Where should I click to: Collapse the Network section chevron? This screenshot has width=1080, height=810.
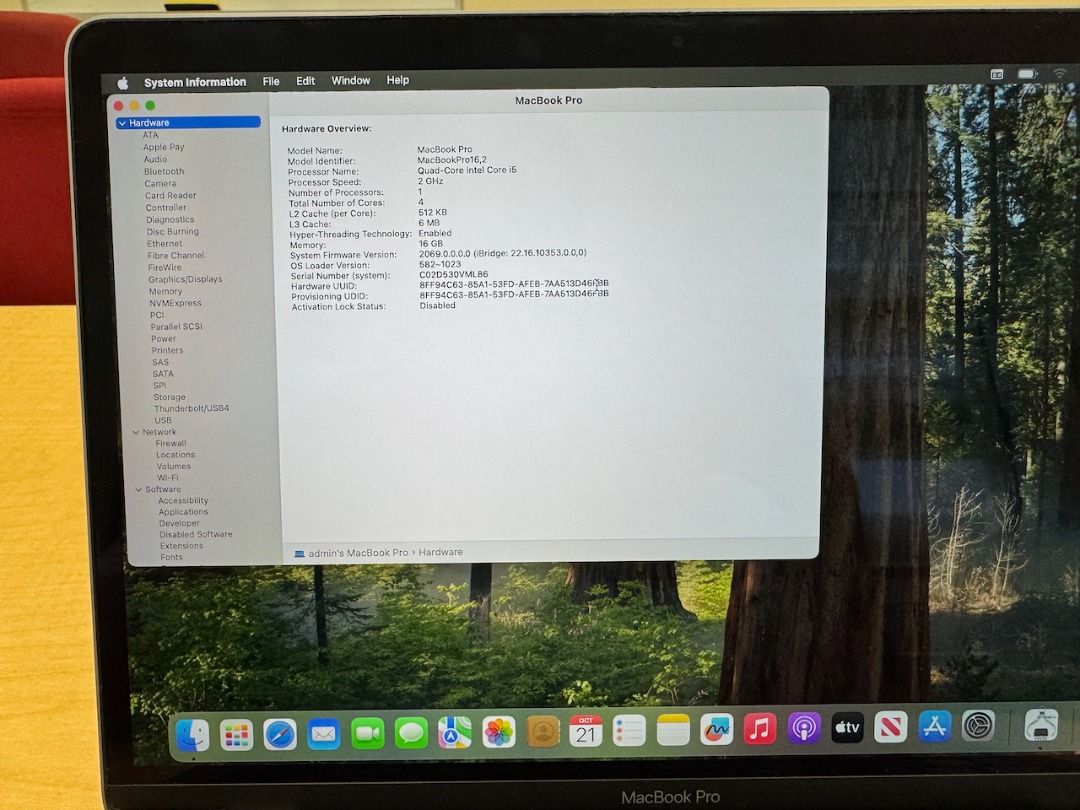click(x=136, y=433)
